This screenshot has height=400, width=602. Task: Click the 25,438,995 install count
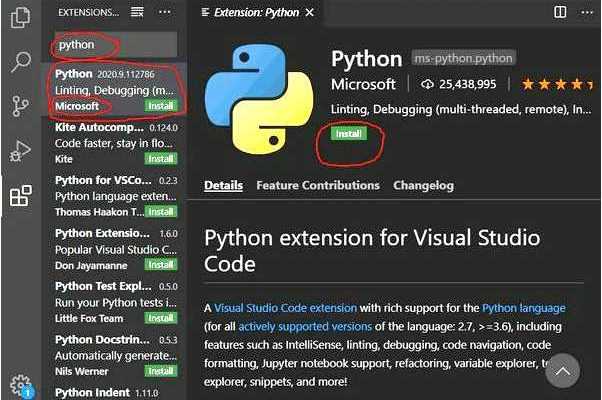[x=468, y=84]
